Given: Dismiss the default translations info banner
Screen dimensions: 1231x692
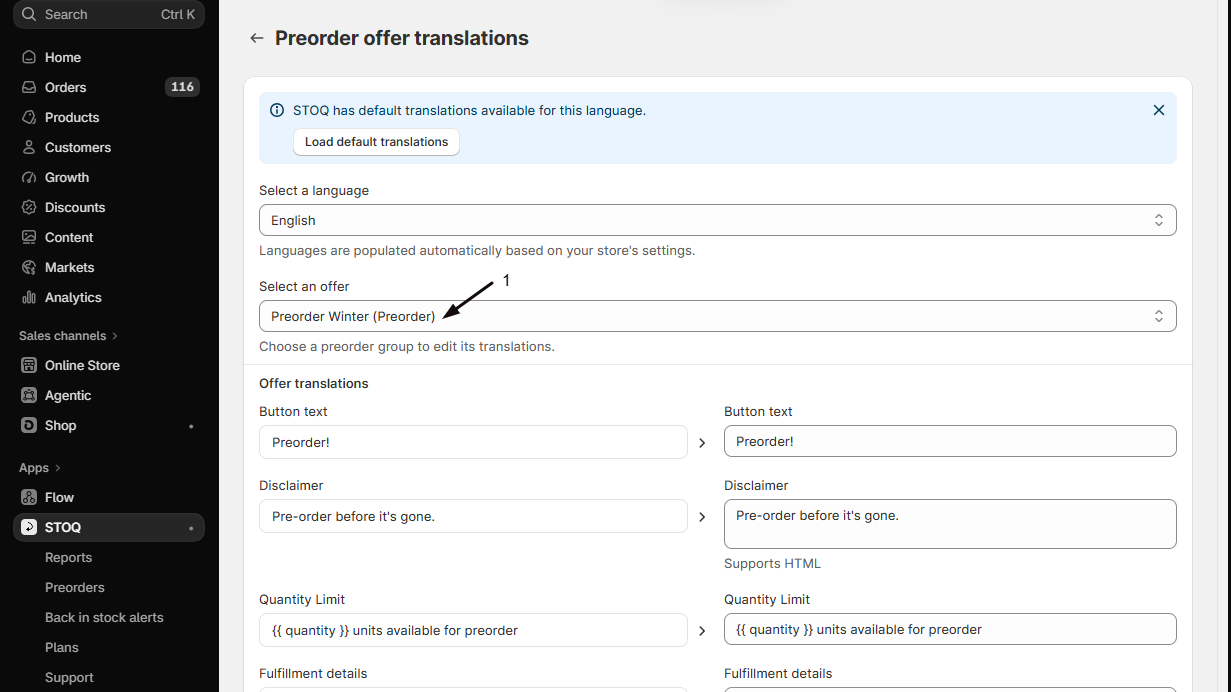Looking at the screenshot, I should (1159, 110).
